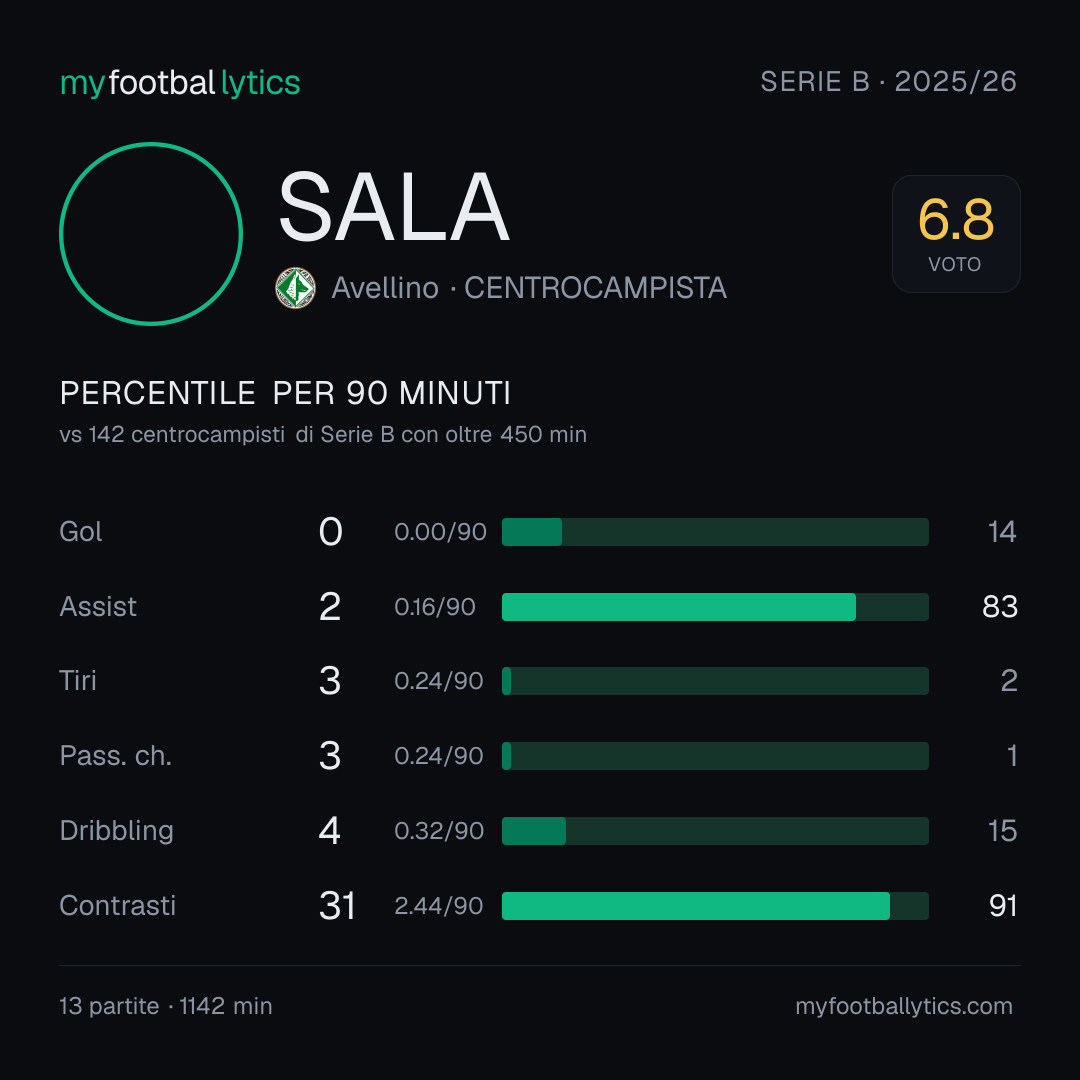The image size is (1080, 1080).
Task: Open the myfootballytics logo
Action: coord(180,83)
